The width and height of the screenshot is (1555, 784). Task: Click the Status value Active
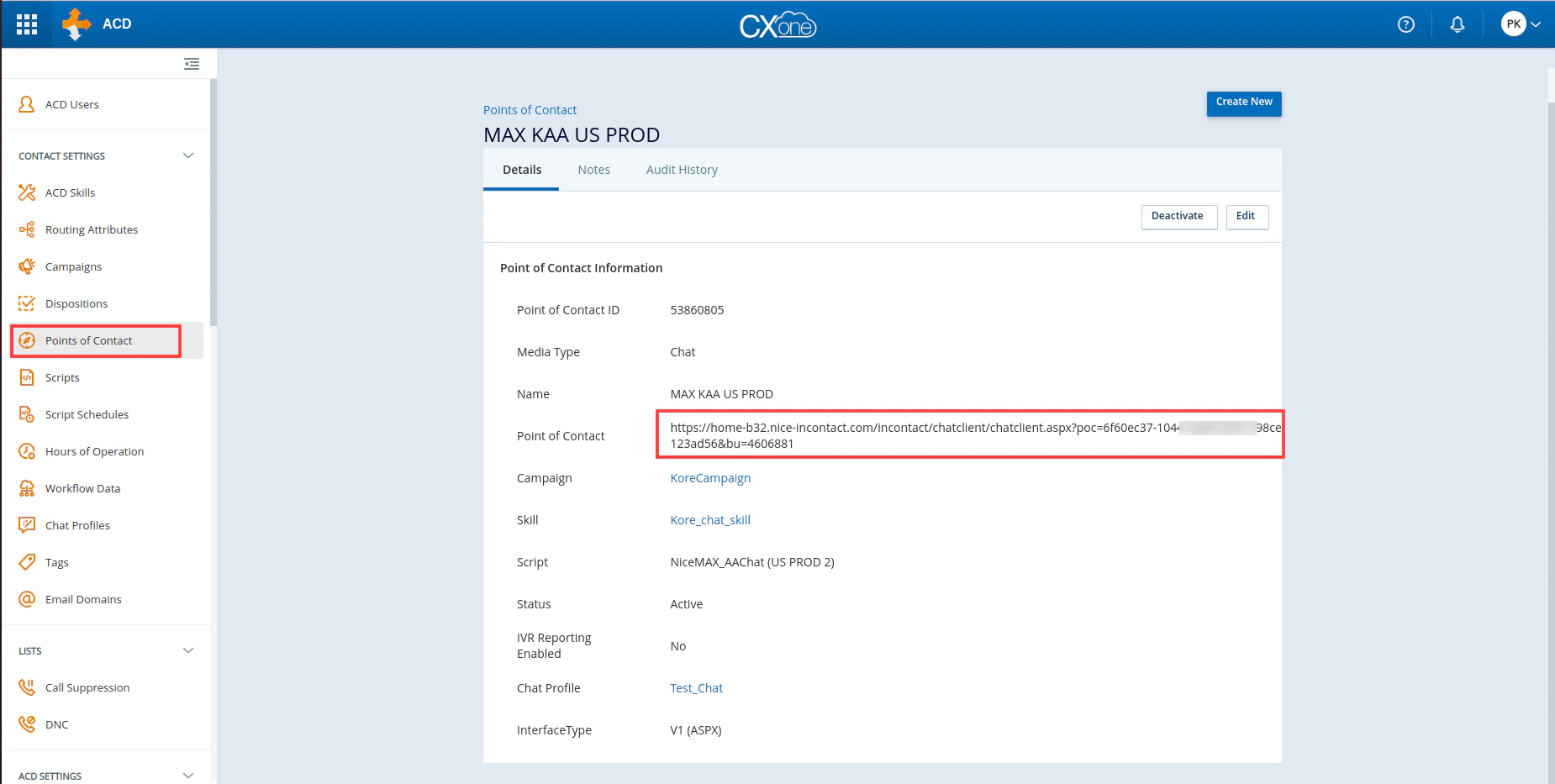(686, 604)
